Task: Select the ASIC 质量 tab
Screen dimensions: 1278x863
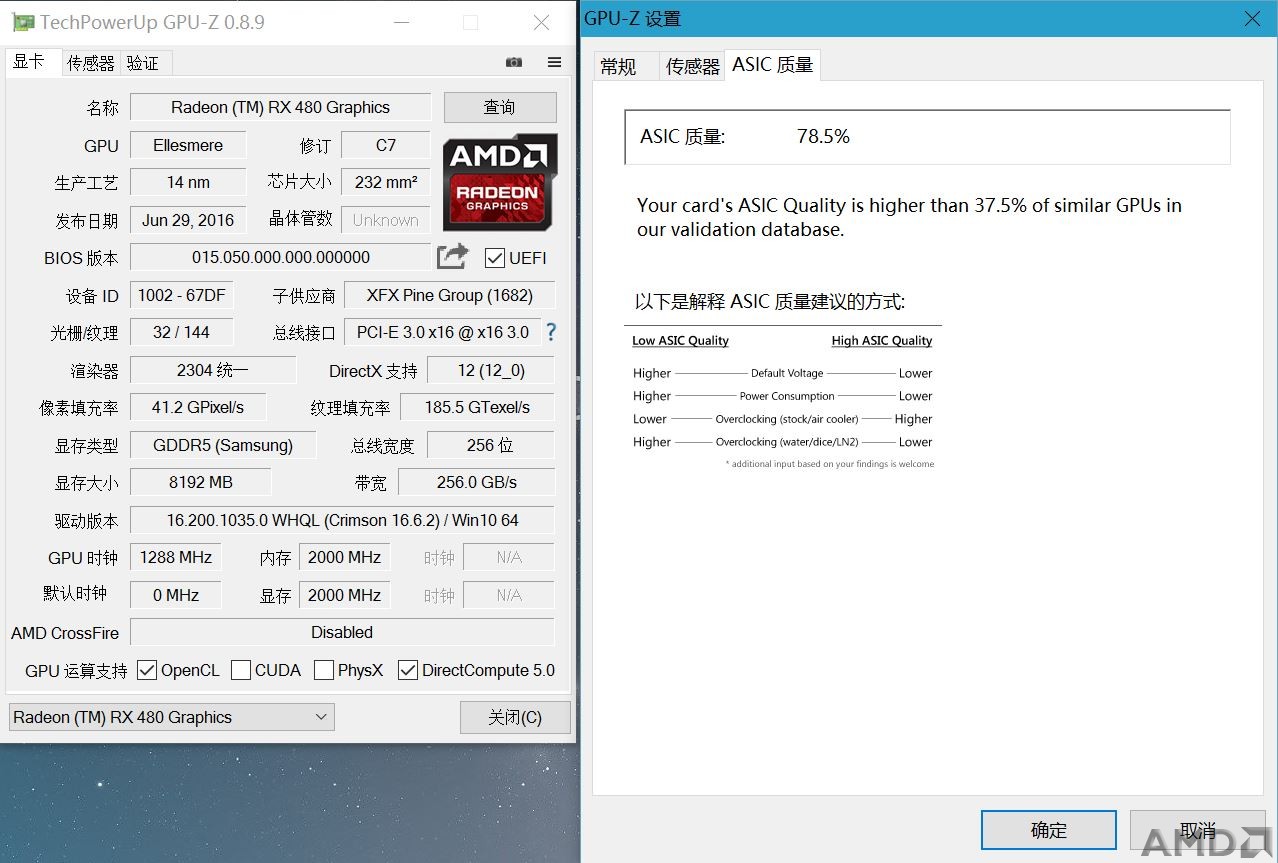Action: click(x=773, y=64)
